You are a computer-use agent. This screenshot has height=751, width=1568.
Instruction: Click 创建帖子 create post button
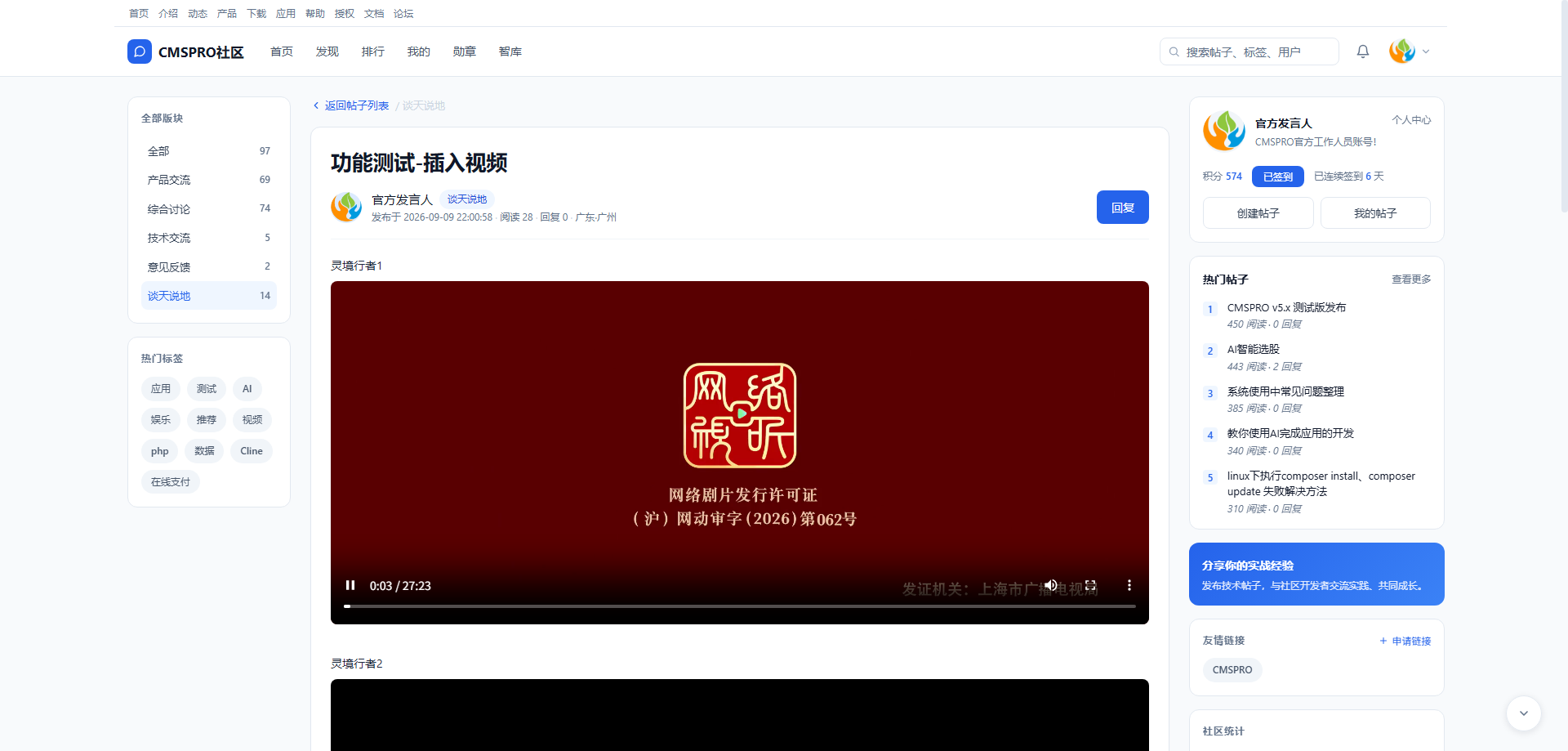coord(1258,213)
